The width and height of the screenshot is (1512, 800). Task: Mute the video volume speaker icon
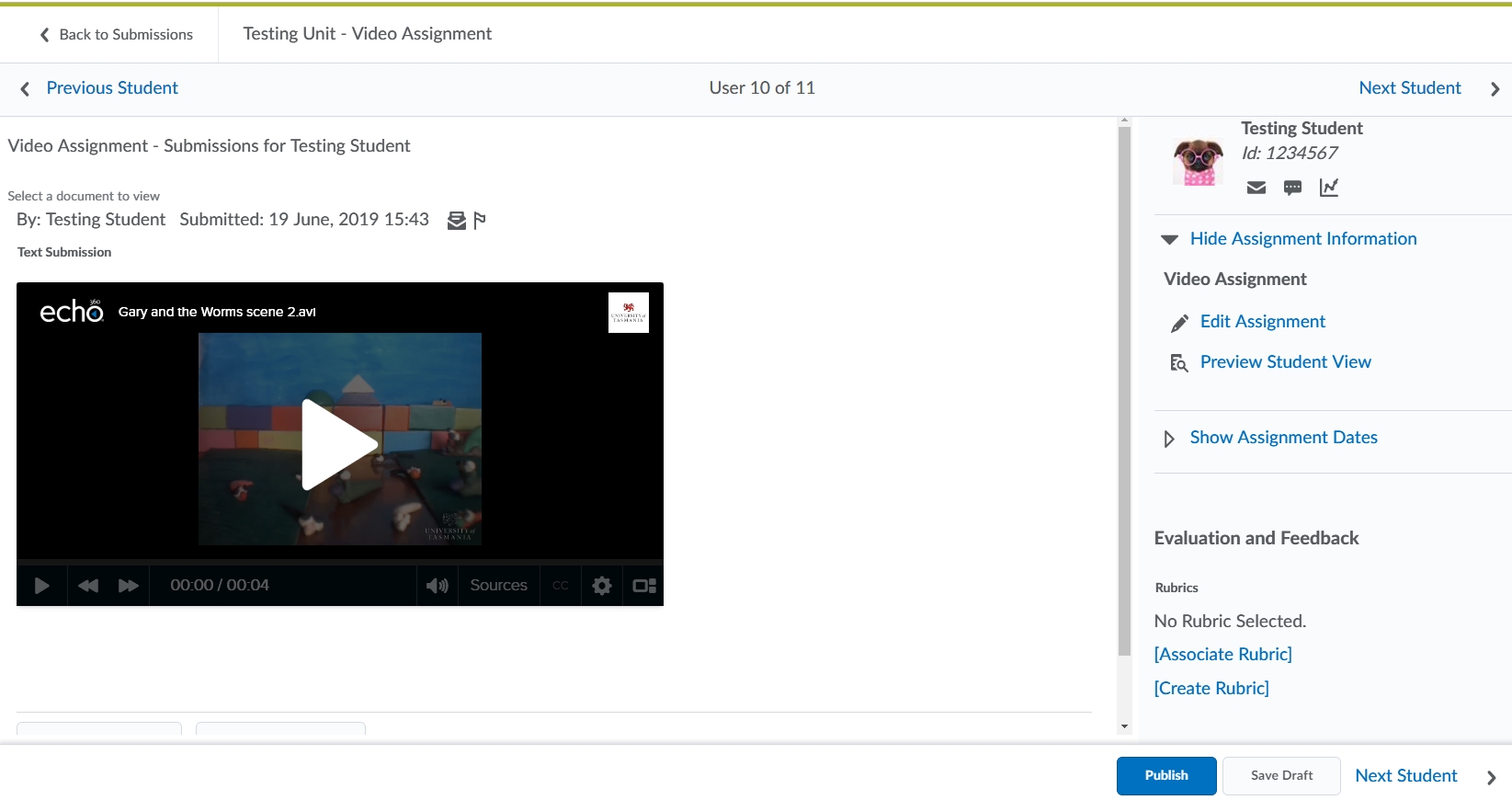438,586
